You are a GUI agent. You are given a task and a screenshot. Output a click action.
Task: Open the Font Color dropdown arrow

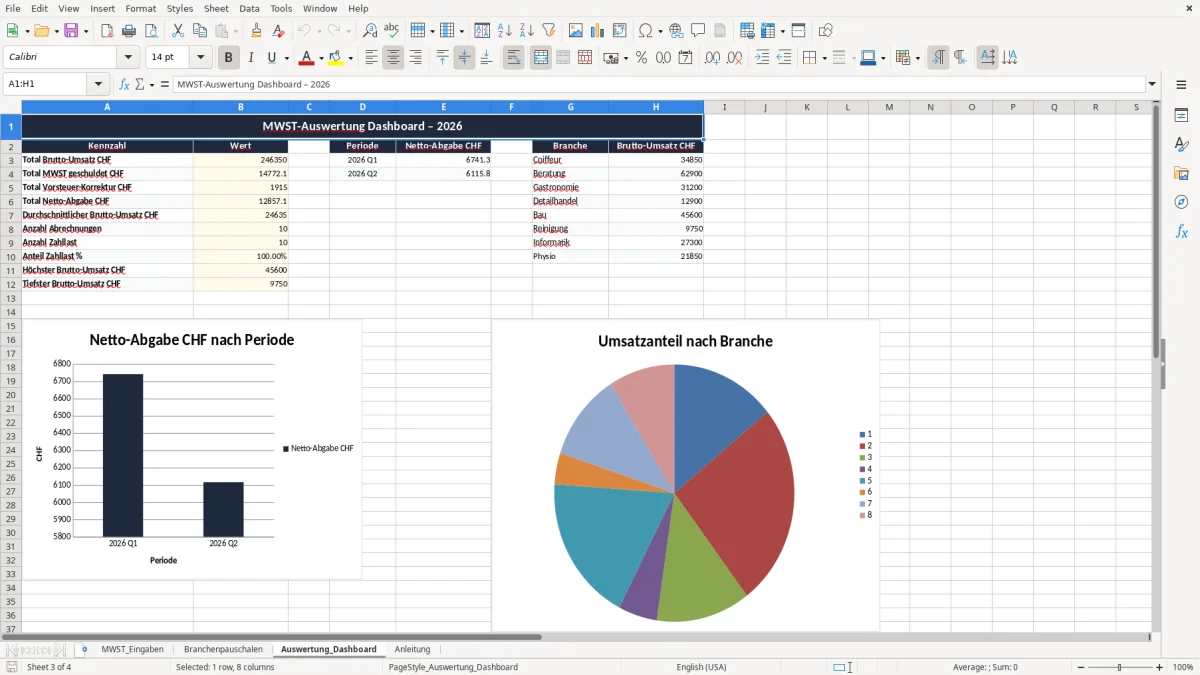(x=321, y=58)
